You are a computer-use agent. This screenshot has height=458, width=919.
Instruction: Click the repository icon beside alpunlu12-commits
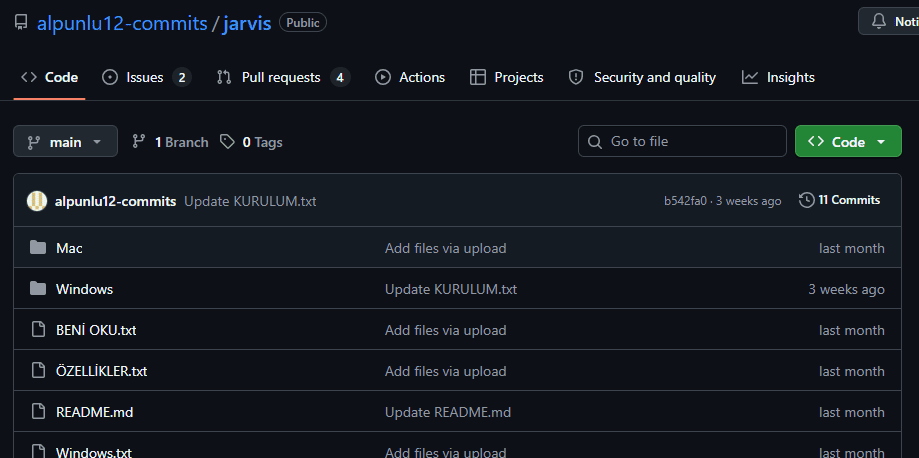point(21,23)
